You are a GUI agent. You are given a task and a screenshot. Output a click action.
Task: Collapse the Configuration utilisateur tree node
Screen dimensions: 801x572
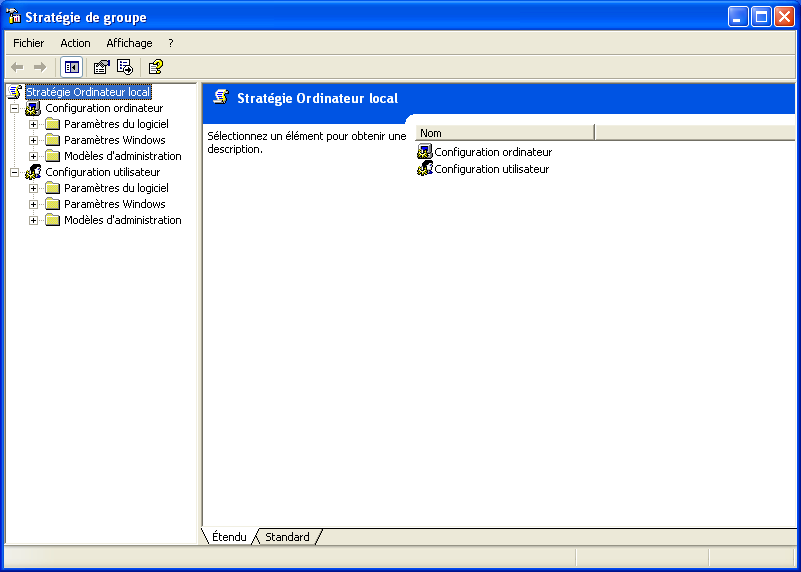pos(15,173)
